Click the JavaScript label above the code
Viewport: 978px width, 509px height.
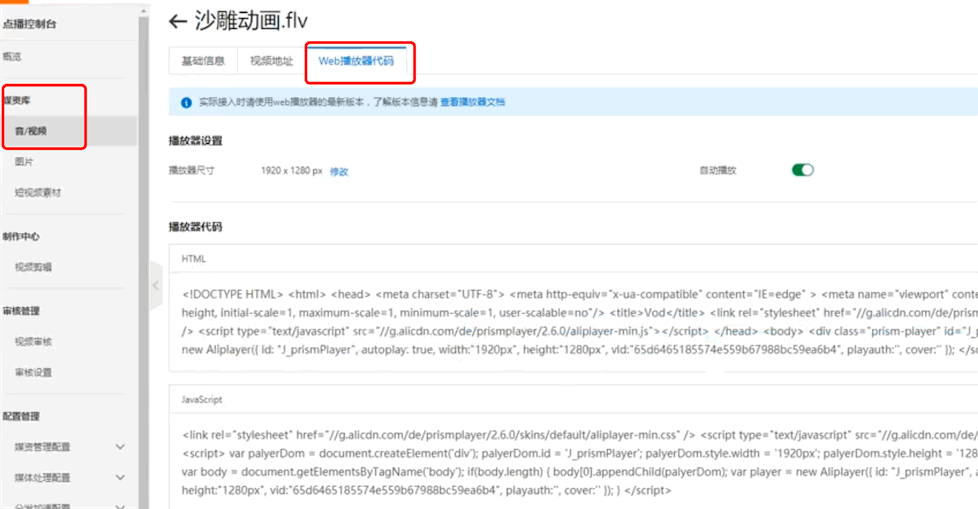[201, 399]
